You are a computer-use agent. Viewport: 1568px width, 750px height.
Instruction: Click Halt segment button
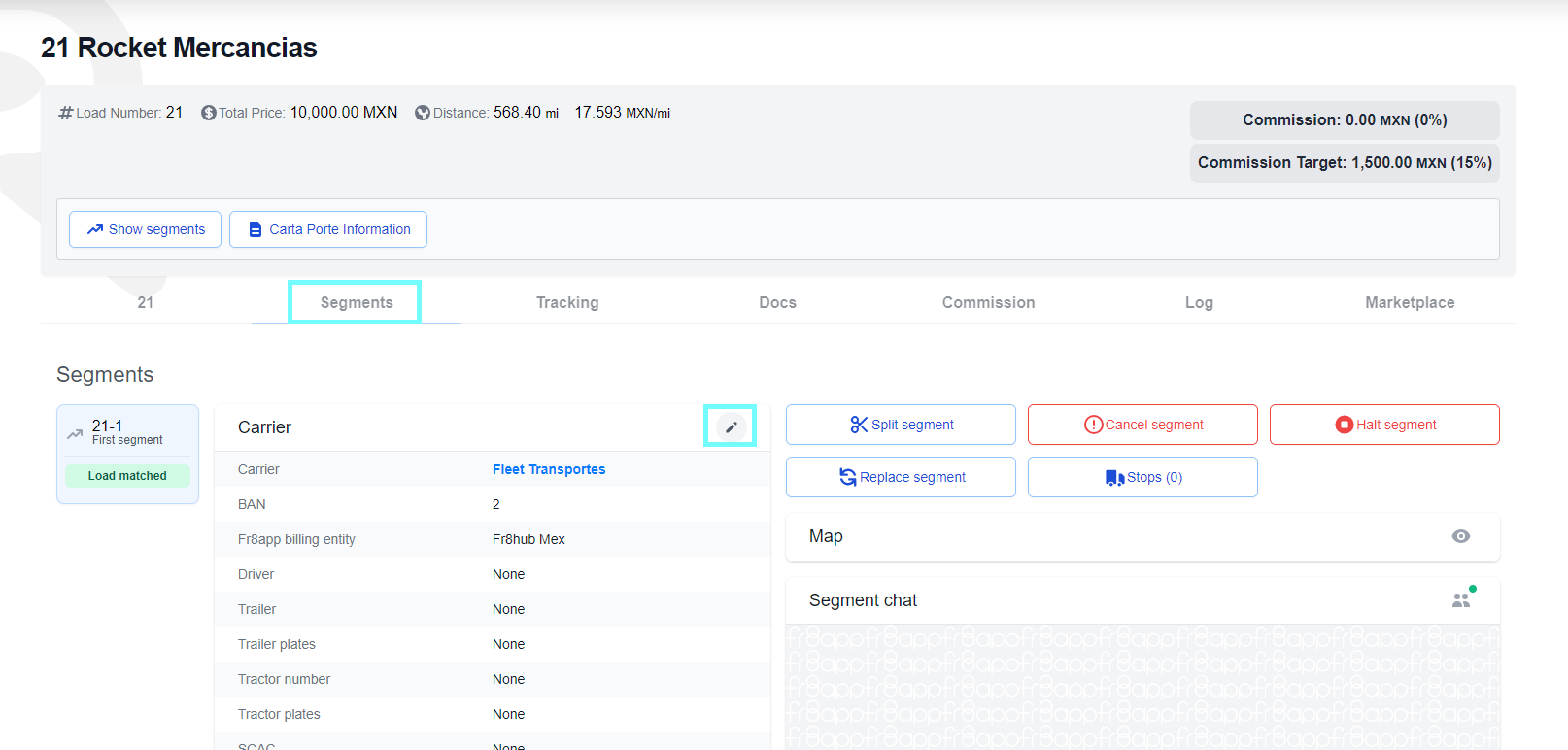click(1384, 425)
